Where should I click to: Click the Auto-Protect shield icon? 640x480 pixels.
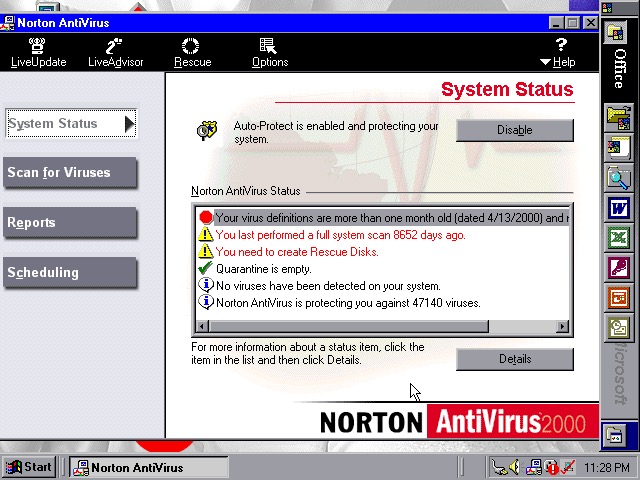[207, 131]
